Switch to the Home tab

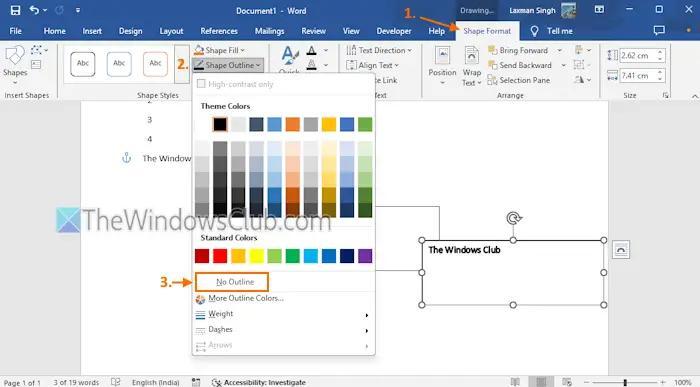pos(54,31)
